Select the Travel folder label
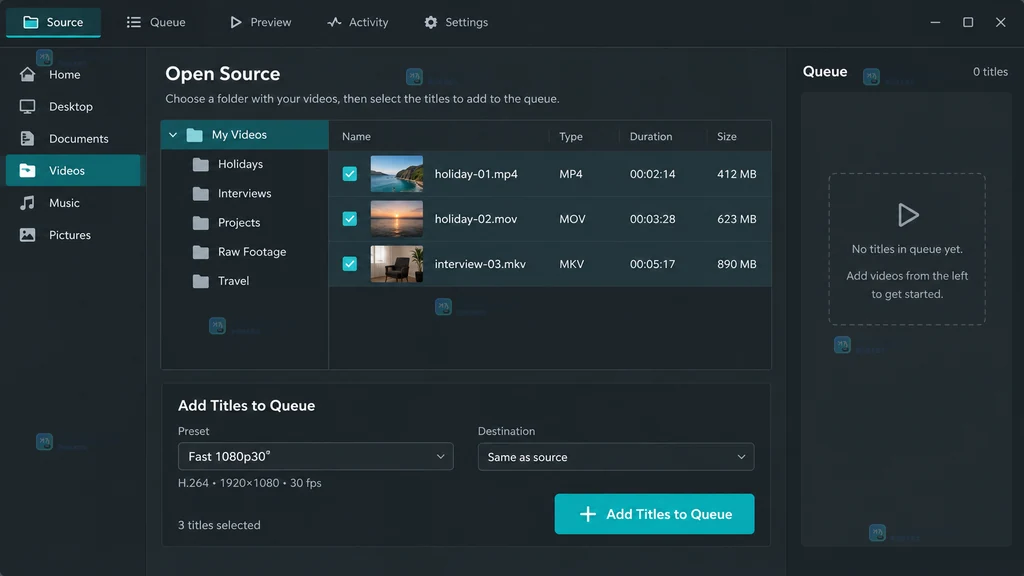Image resolution: width=1024 pixels, height=576 pixels. pyautogui.click(x=233, y=281)
